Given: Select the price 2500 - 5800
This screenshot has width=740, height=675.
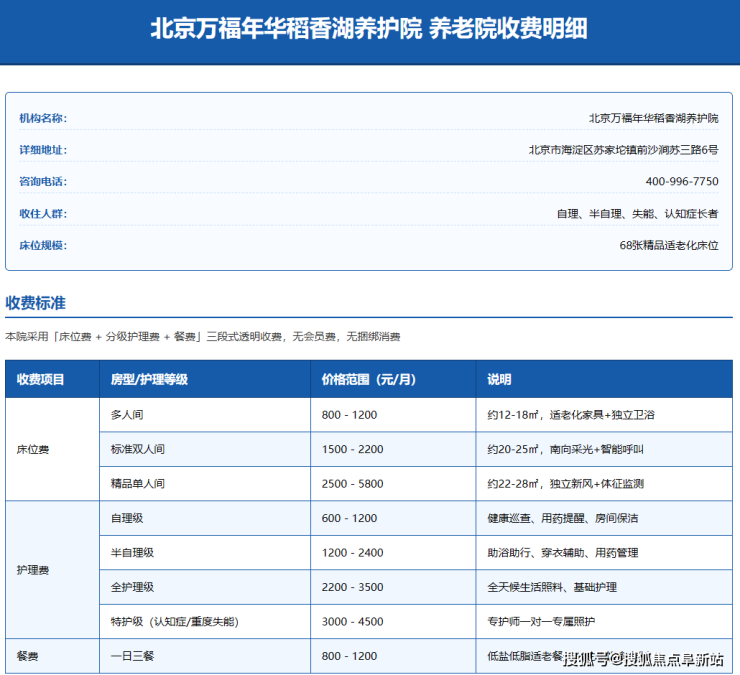Looking at the screenshot, I should [353, 484].
